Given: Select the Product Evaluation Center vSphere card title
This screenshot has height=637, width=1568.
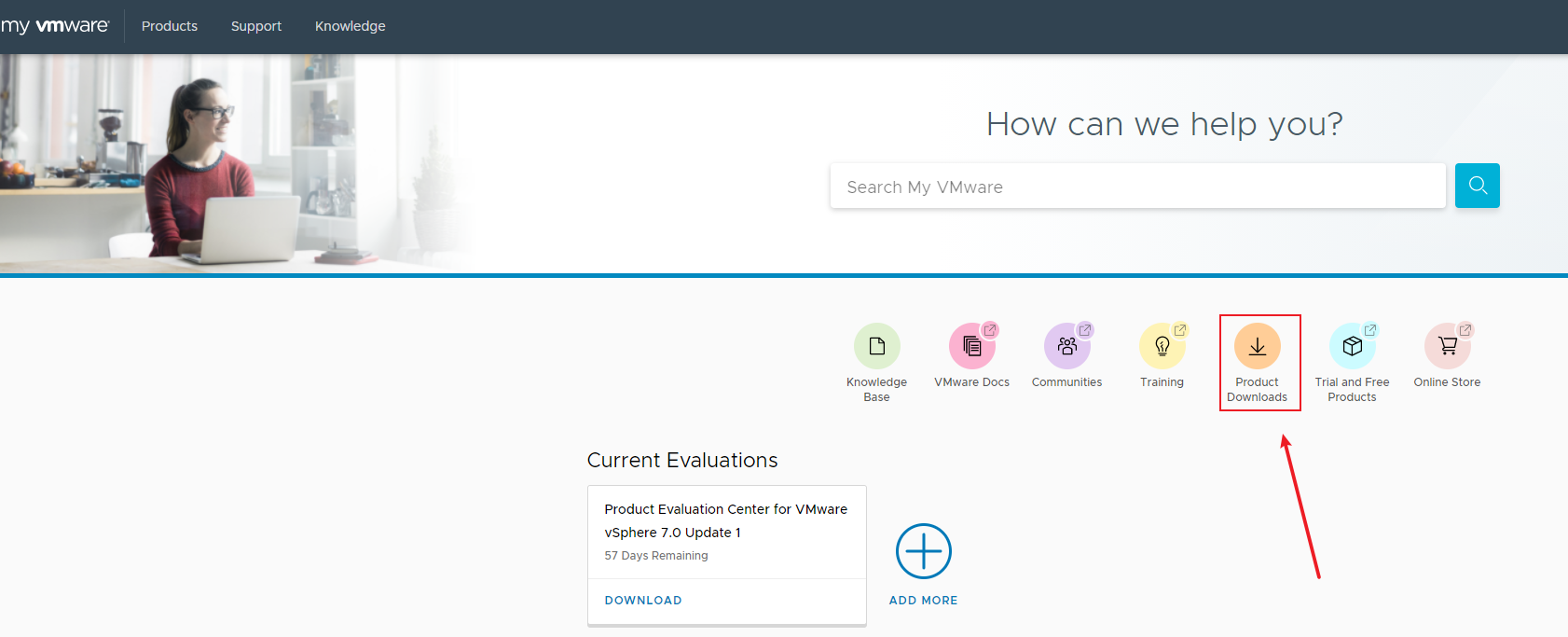Looking at the screenshot, I should [x=725, y=520].
